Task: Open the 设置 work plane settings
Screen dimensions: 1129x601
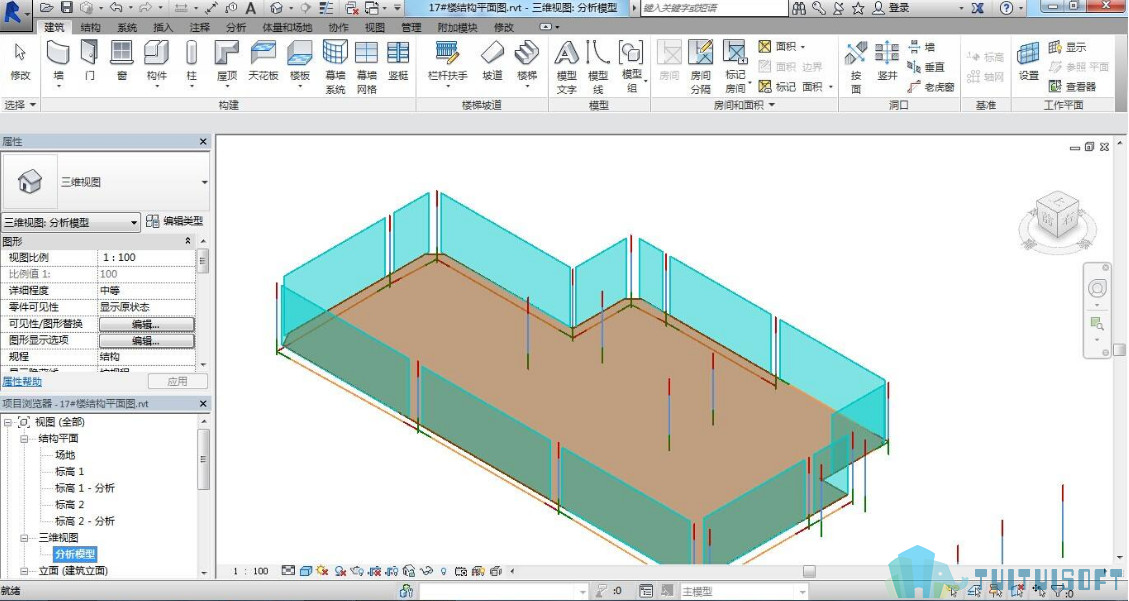Action: [x=1028, y=60]
